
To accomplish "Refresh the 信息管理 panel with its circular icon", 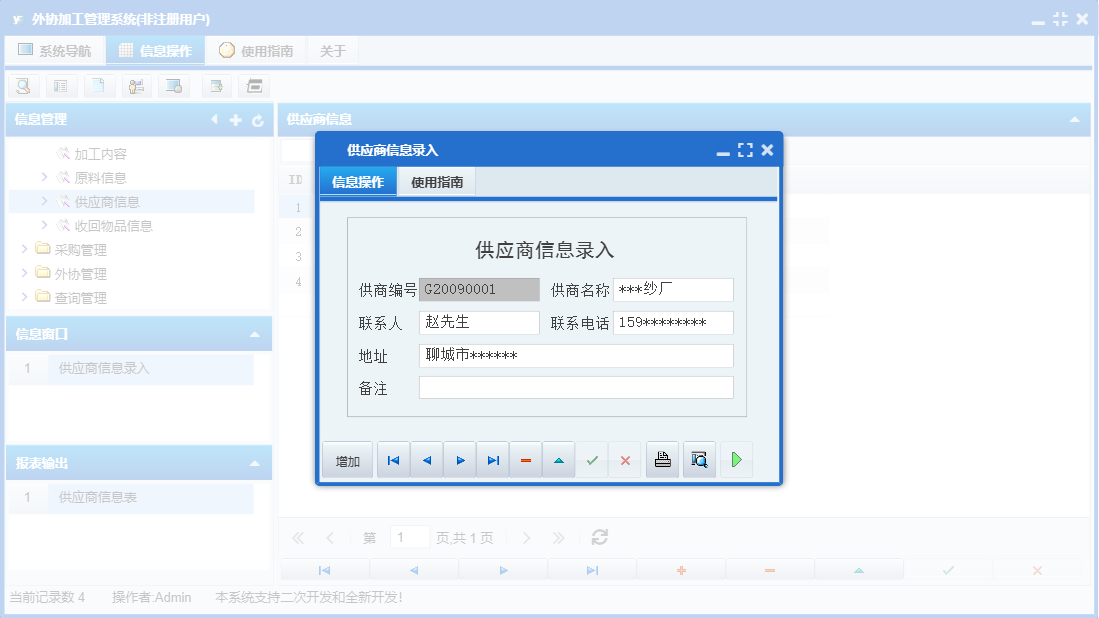I will coord(257,119).
